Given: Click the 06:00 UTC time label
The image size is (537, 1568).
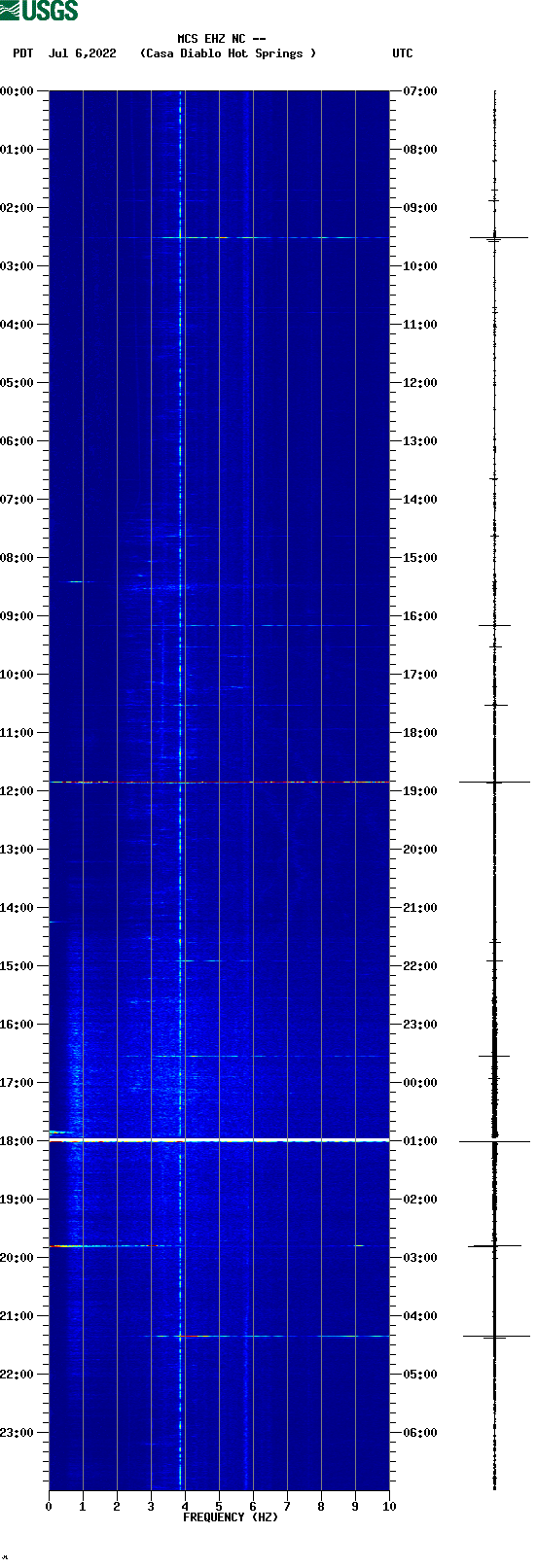Looking at the screenshot, I should pyautogui.click(x=420, y=1433).
